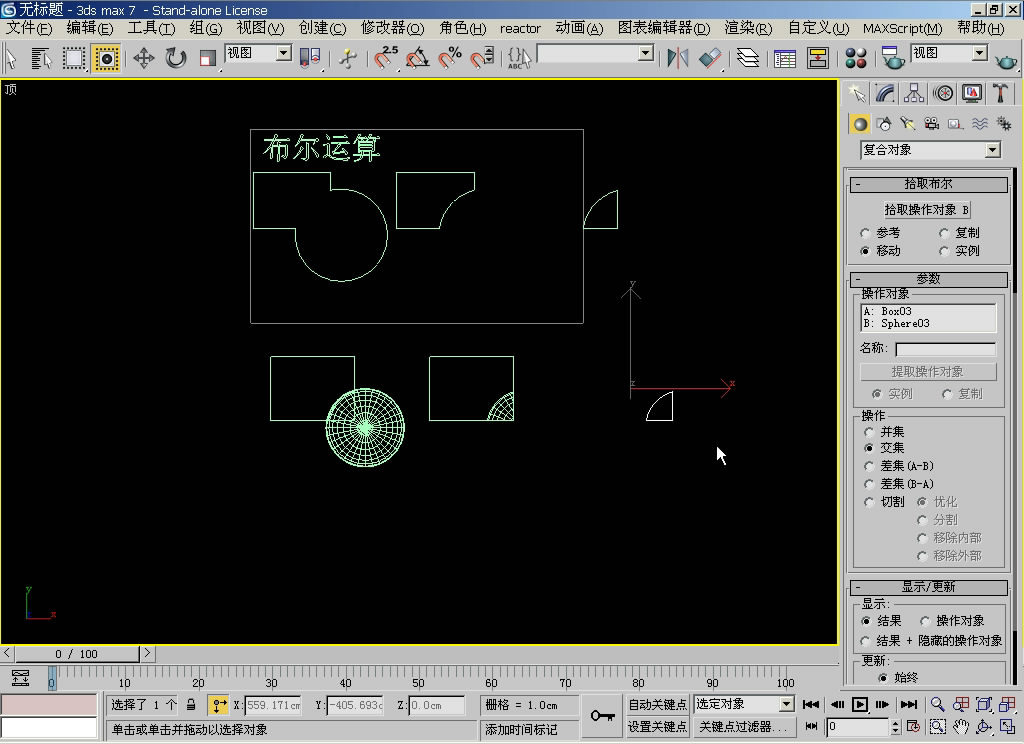Click the time slider 0 / 100
The image size is (1024, 744).
pos(76,654)
